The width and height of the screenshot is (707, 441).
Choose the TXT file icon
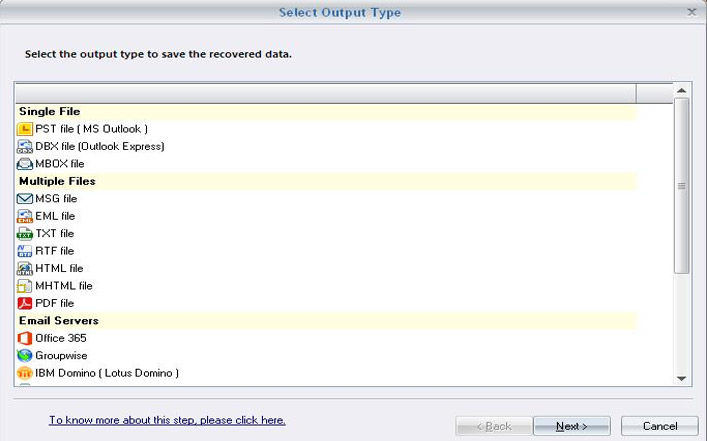pos(24,234)
